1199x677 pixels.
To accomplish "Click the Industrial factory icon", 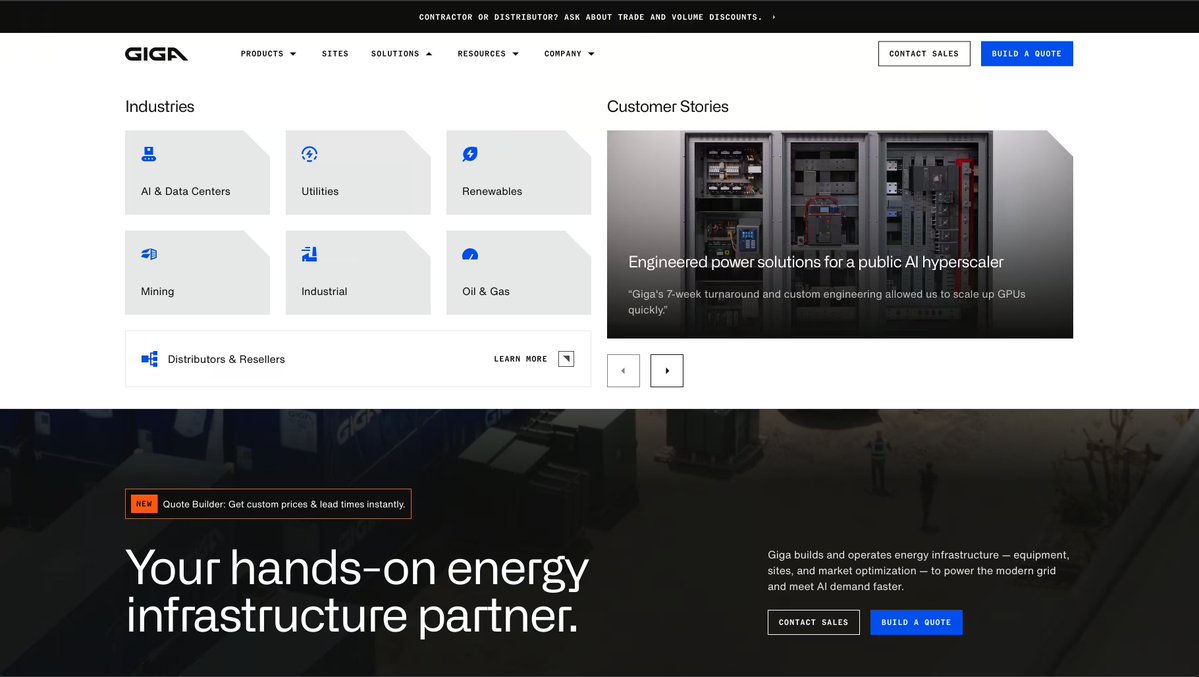I will click(309, 254).
